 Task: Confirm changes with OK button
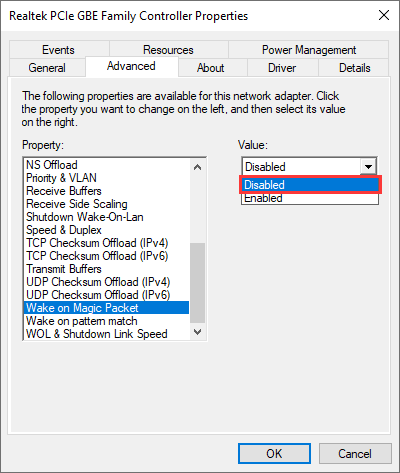click(x=274, y=453)
